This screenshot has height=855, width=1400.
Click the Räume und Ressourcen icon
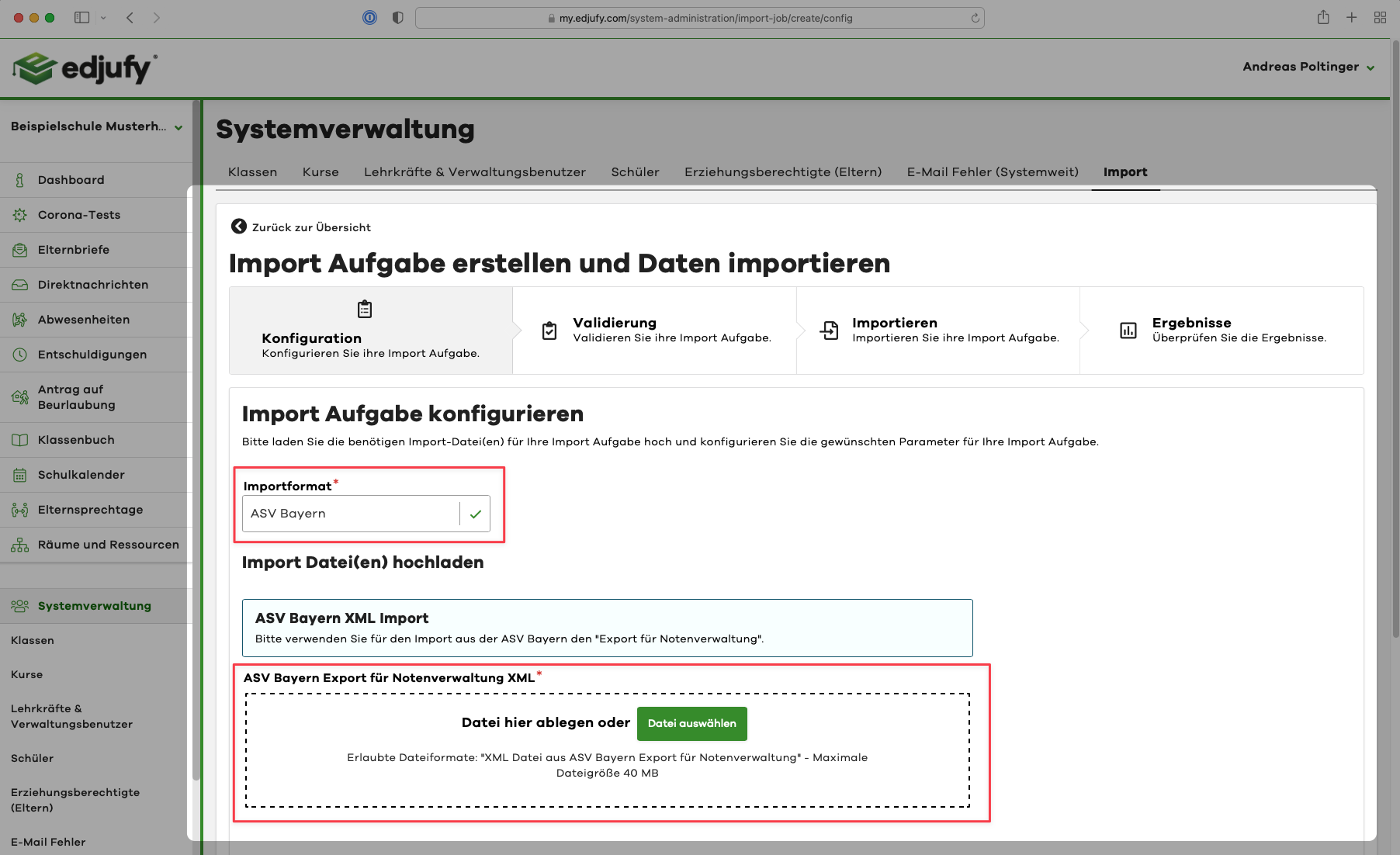[20, 545]
